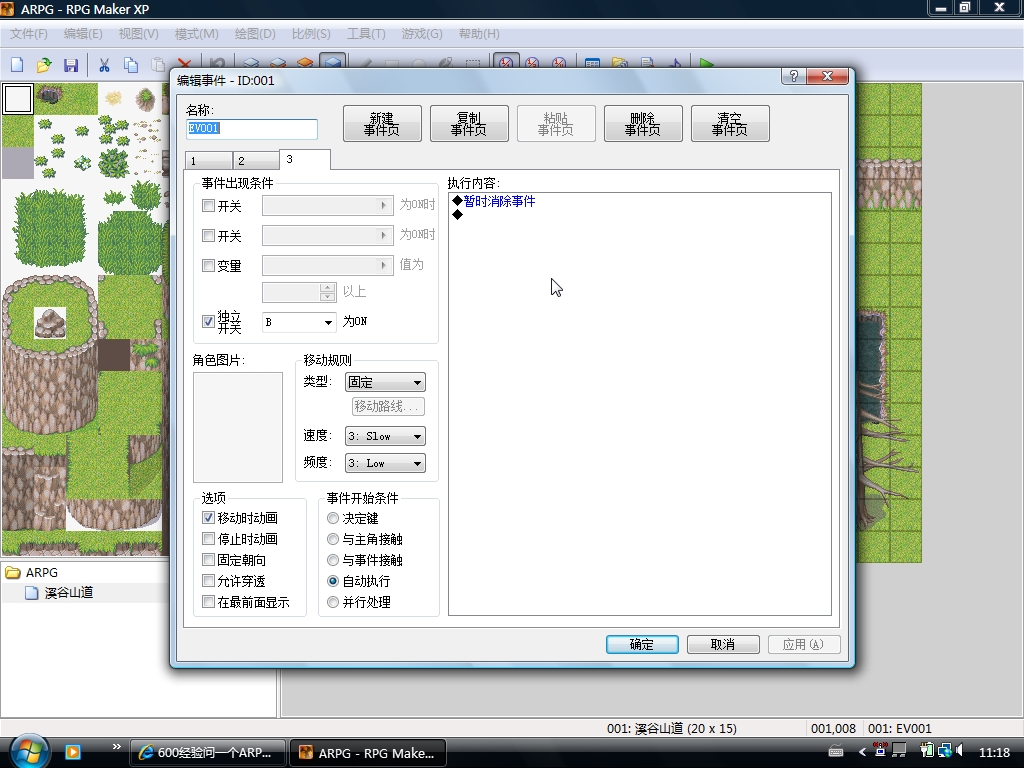Enable the first 开关 condition checkbox
Screen dimensions: 1024x768
click(208, 206)
